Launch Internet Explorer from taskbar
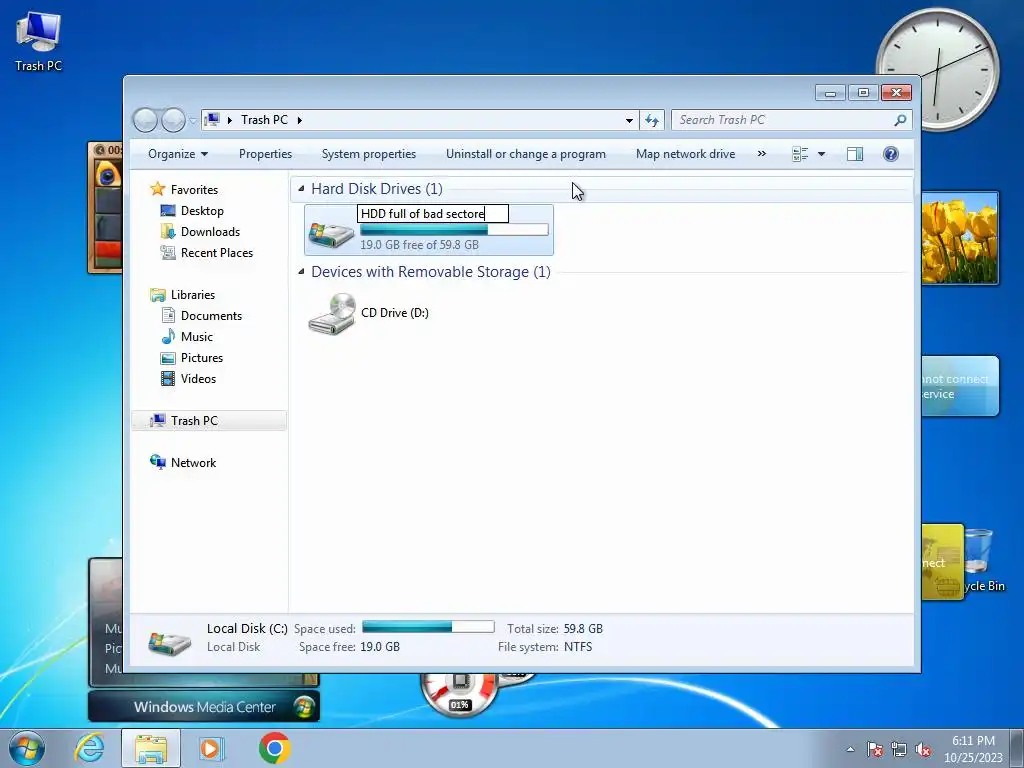This screenshot has height=768, width=1024. 89,748
